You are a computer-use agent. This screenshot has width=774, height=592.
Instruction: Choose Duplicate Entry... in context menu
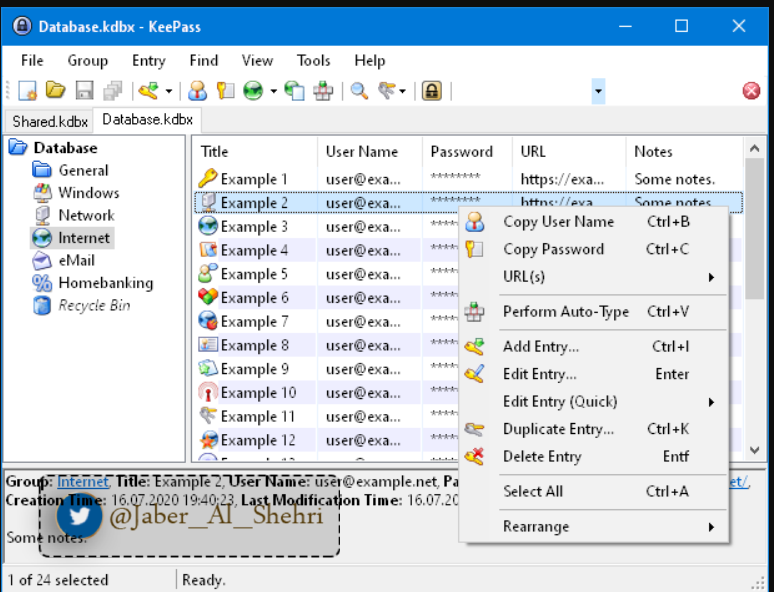(594, 429)
